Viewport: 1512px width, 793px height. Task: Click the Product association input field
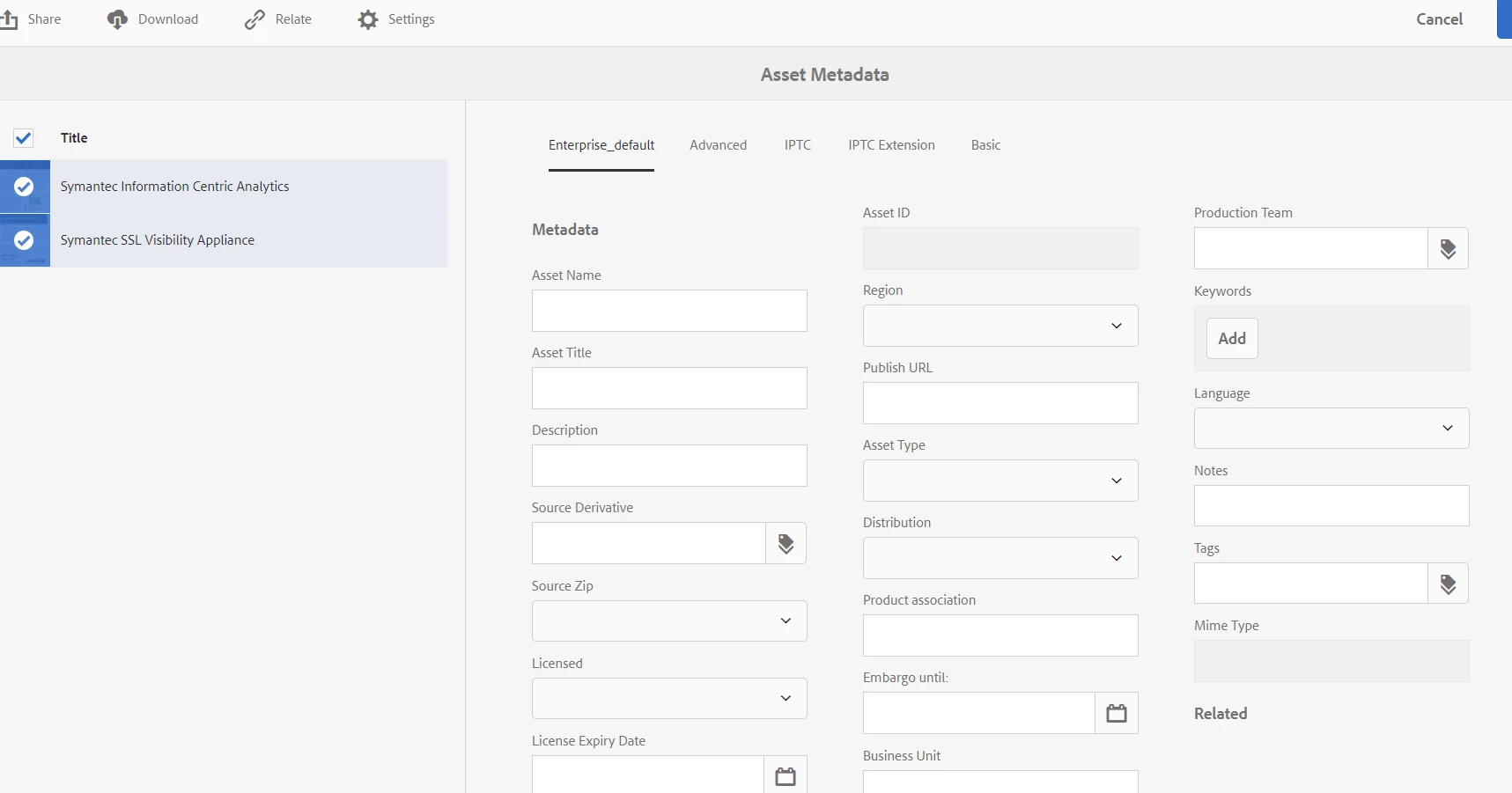(x=1000, y=635)
